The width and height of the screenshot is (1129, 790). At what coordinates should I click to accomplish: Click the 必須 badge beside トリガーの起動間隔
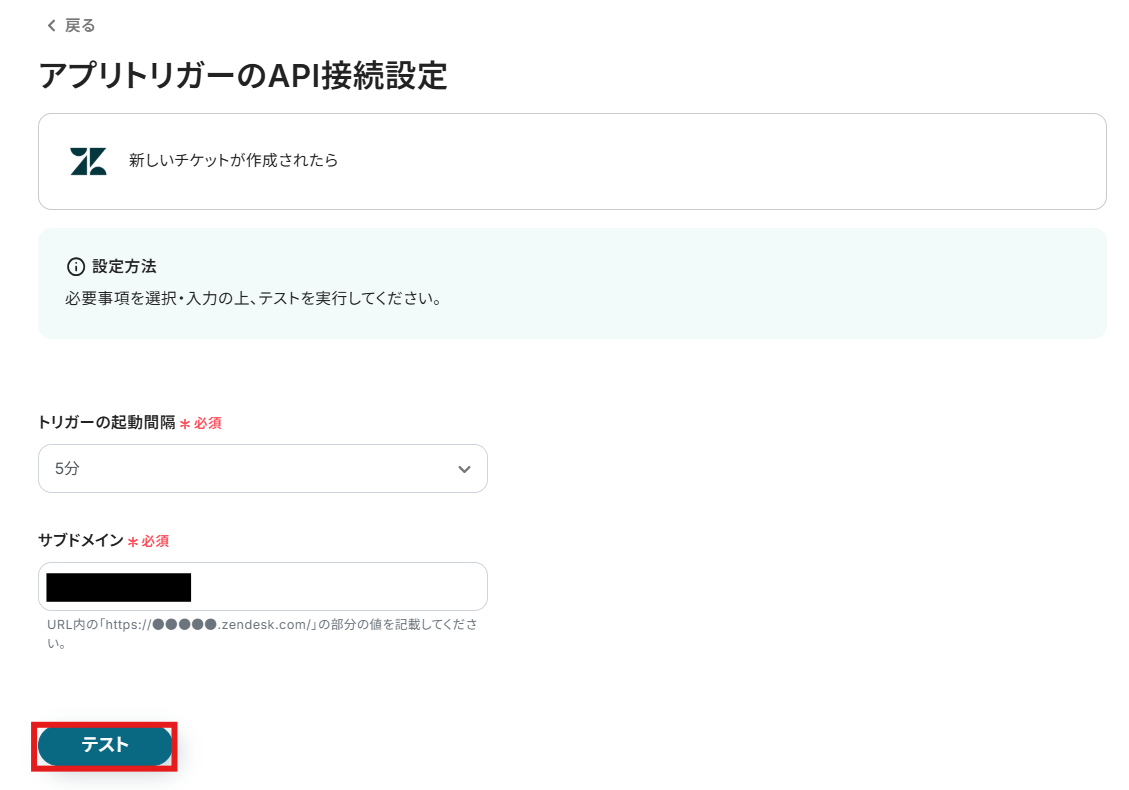click(208, 424)
